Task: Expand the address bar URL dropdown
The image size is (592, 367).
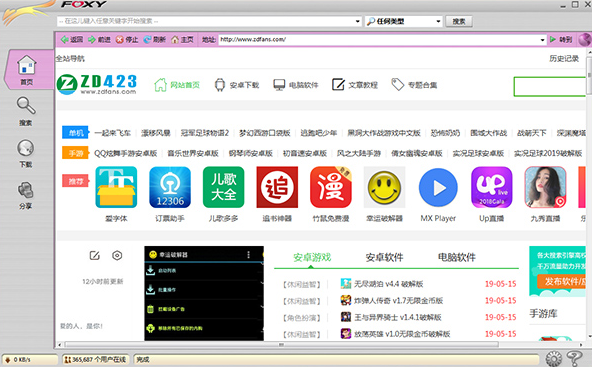Action: (x=542, y=40)
